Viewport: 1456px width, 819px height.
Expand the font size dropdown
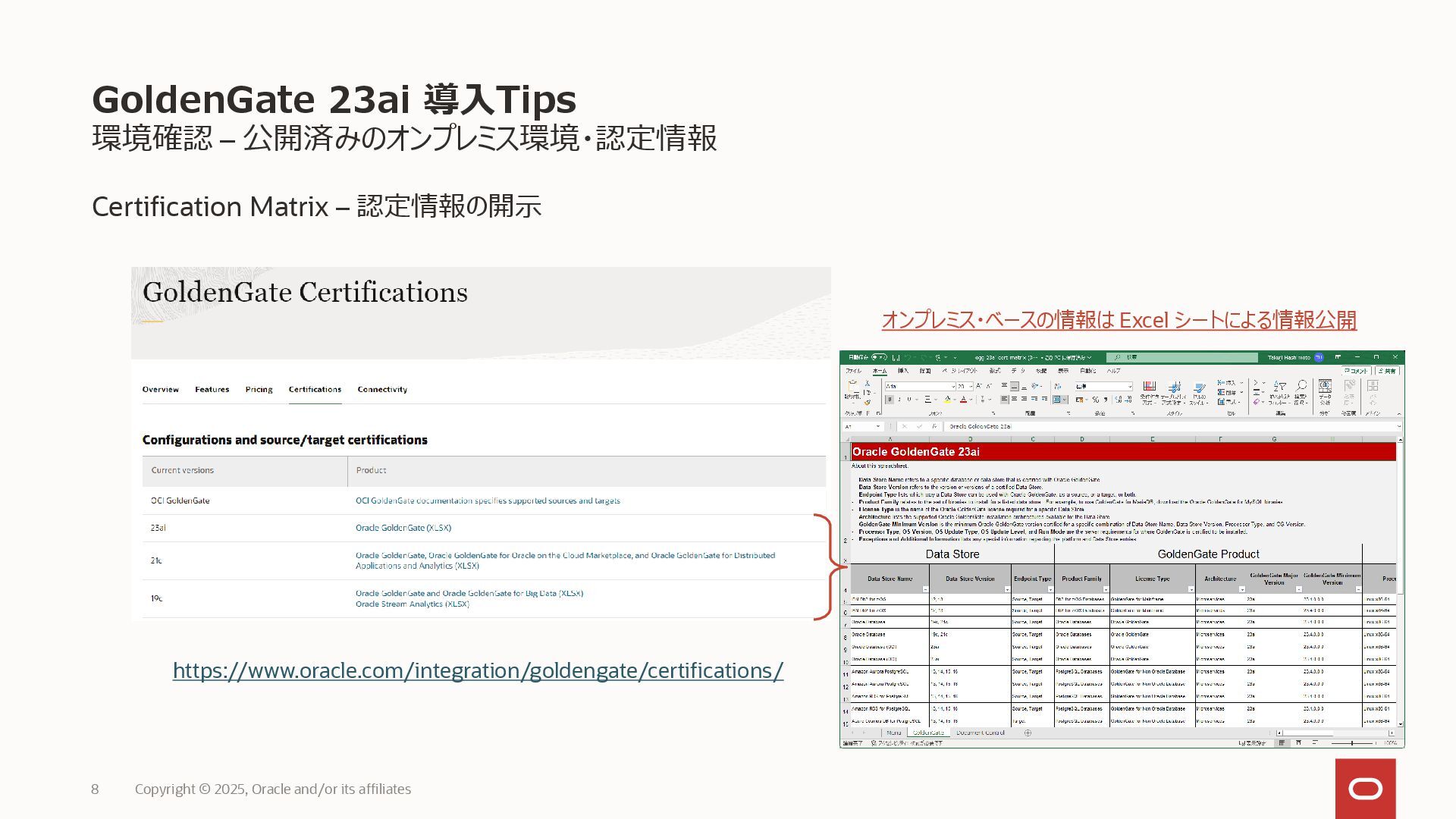pyautogui.click(x=971, y=387)
